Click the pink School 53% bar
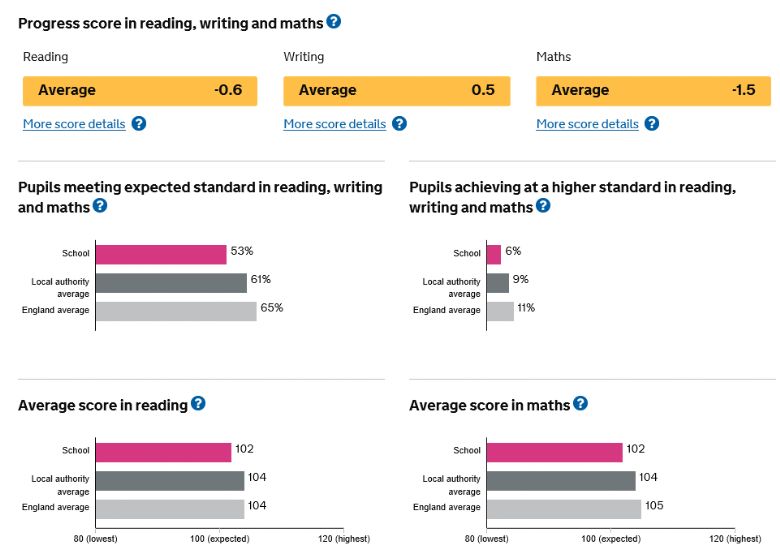Image resolution: width=780 pixels, height=549 pixels. [161, 255]
